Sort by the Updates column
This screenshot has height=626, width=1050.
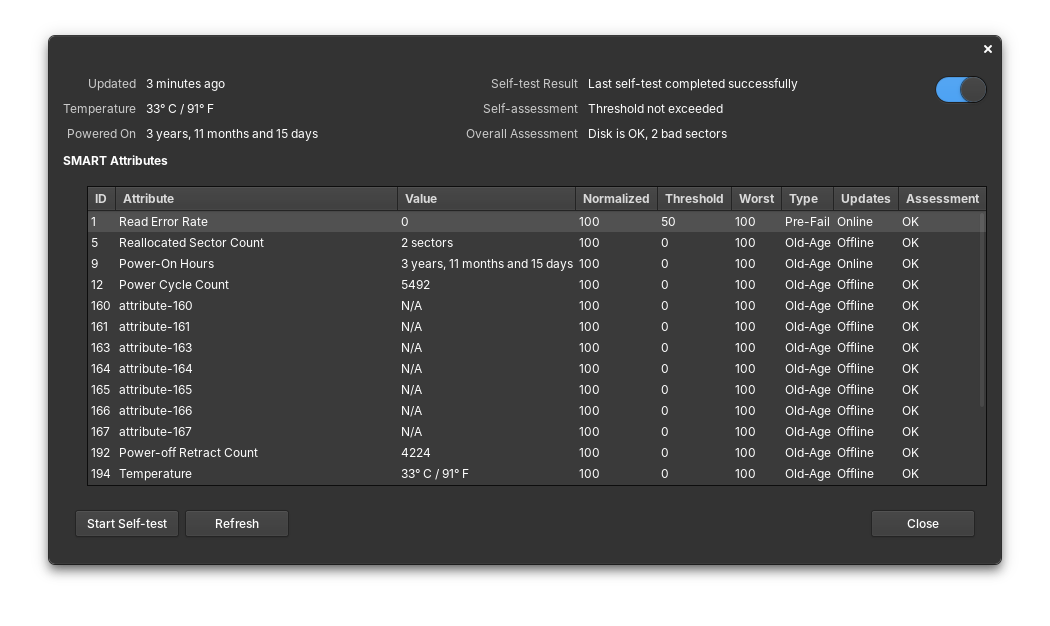coord(865,198)
